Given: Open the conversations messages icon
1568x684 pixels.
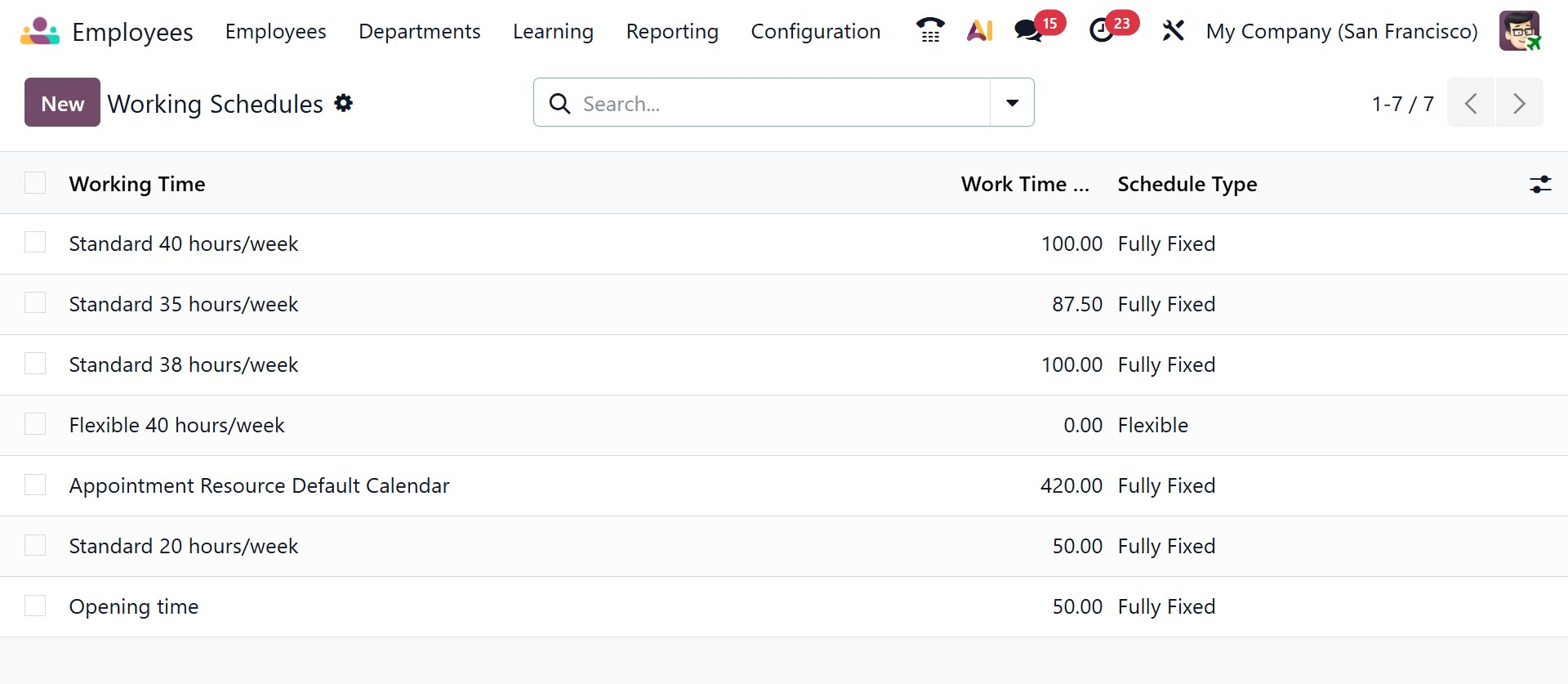Looking at the screenshot, I should (x=1028, y=31).
